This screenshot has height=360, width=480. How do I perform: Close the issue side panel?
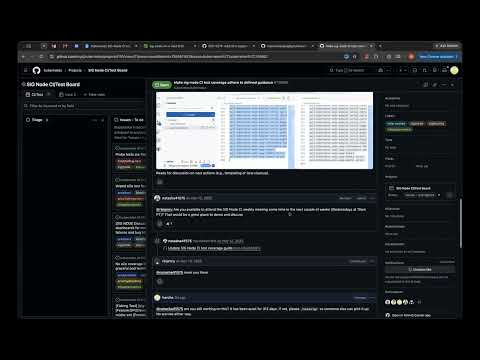[x=453, y=85]
